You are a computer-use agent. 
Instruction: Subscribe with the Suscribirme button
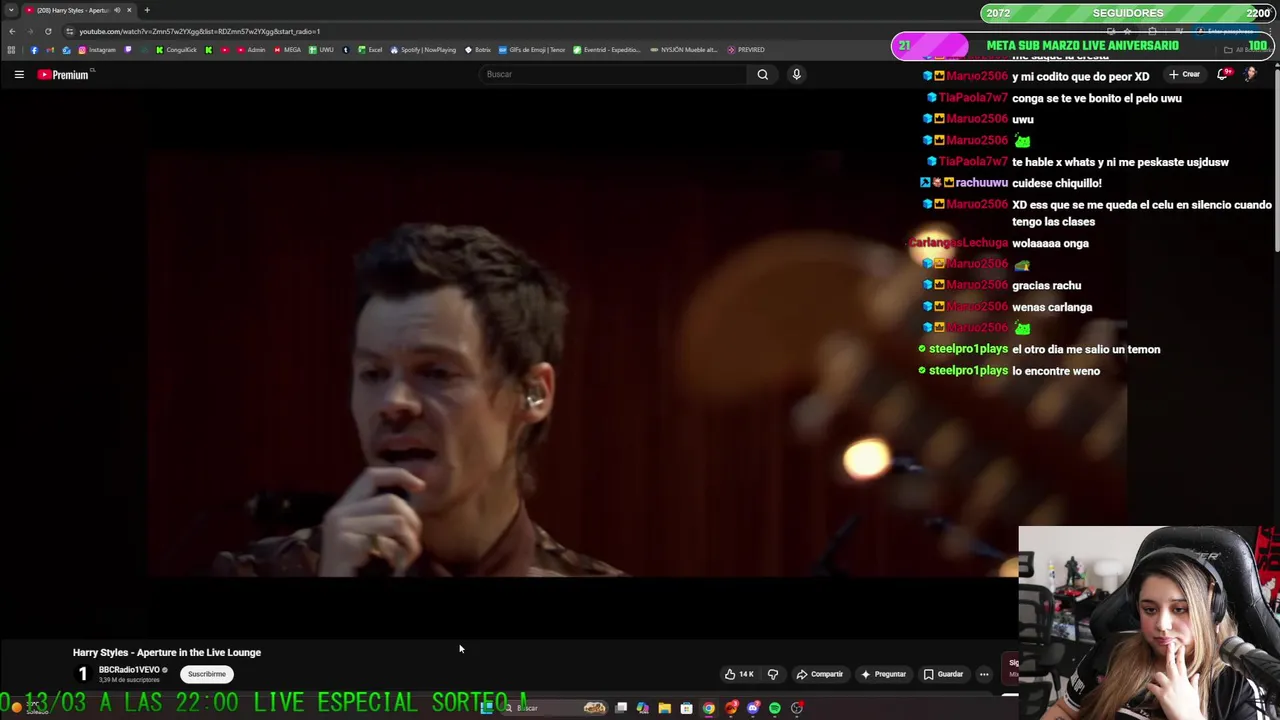[x=207, y=674]
